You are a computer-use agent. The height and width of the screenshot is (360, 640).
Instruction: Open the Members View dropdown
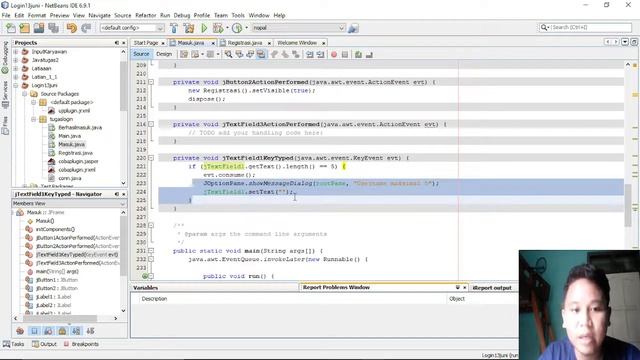point(122,203)
